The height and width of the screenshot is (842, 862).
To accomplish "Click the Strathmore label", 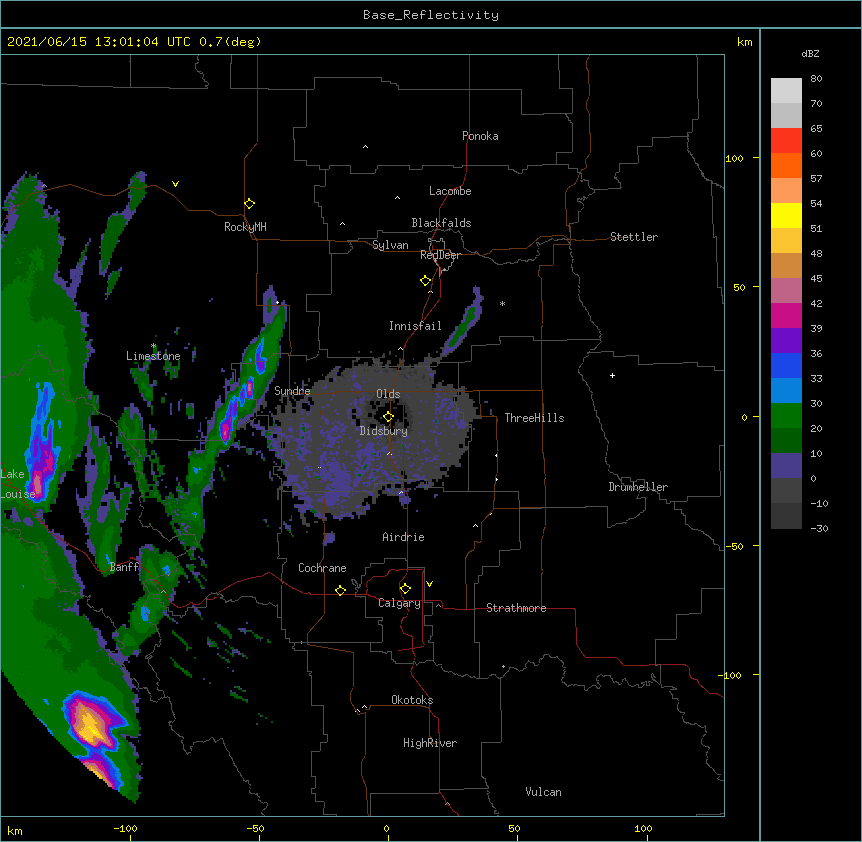I will (516, 608).
